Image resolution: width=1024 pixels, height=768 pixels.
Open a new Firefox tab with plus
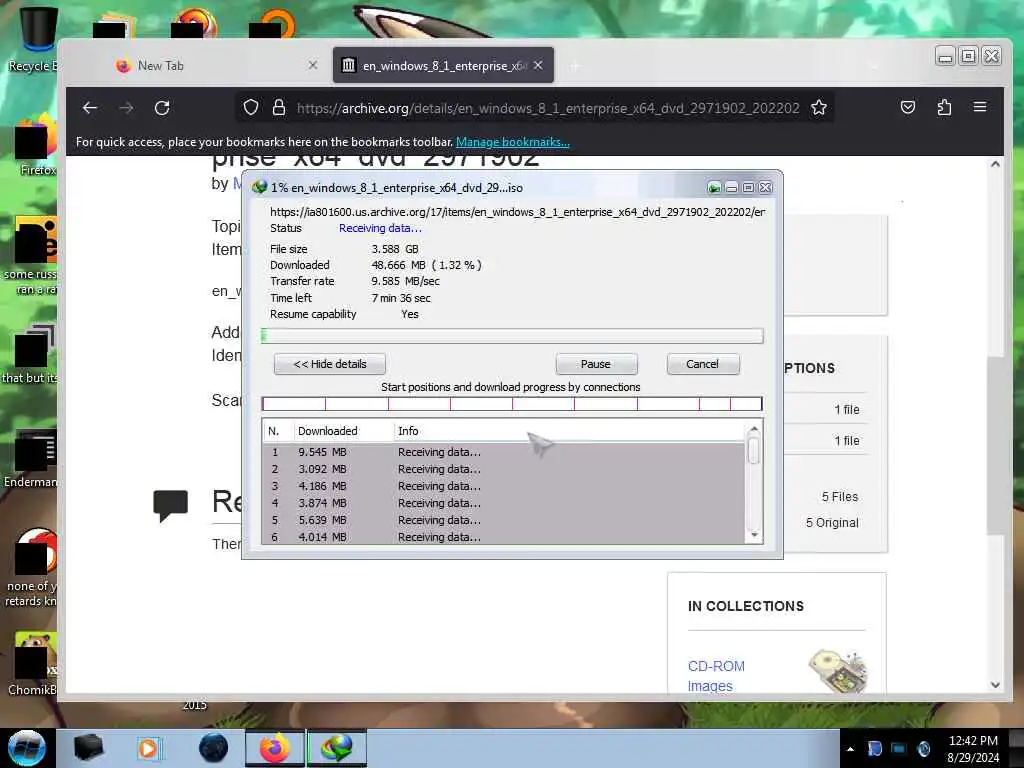575,66
